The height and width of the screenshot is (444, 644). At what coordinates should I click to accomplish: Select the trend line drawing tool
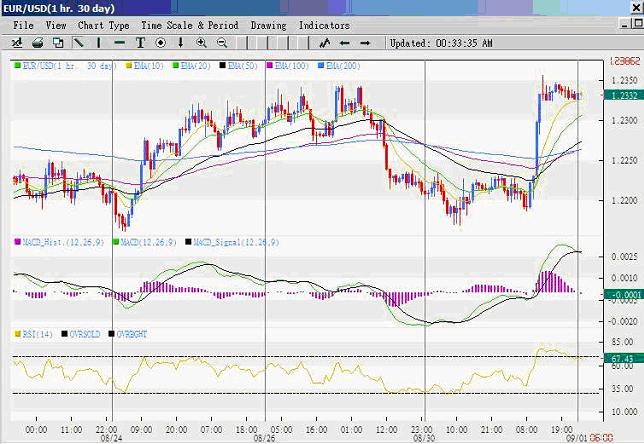78,42
